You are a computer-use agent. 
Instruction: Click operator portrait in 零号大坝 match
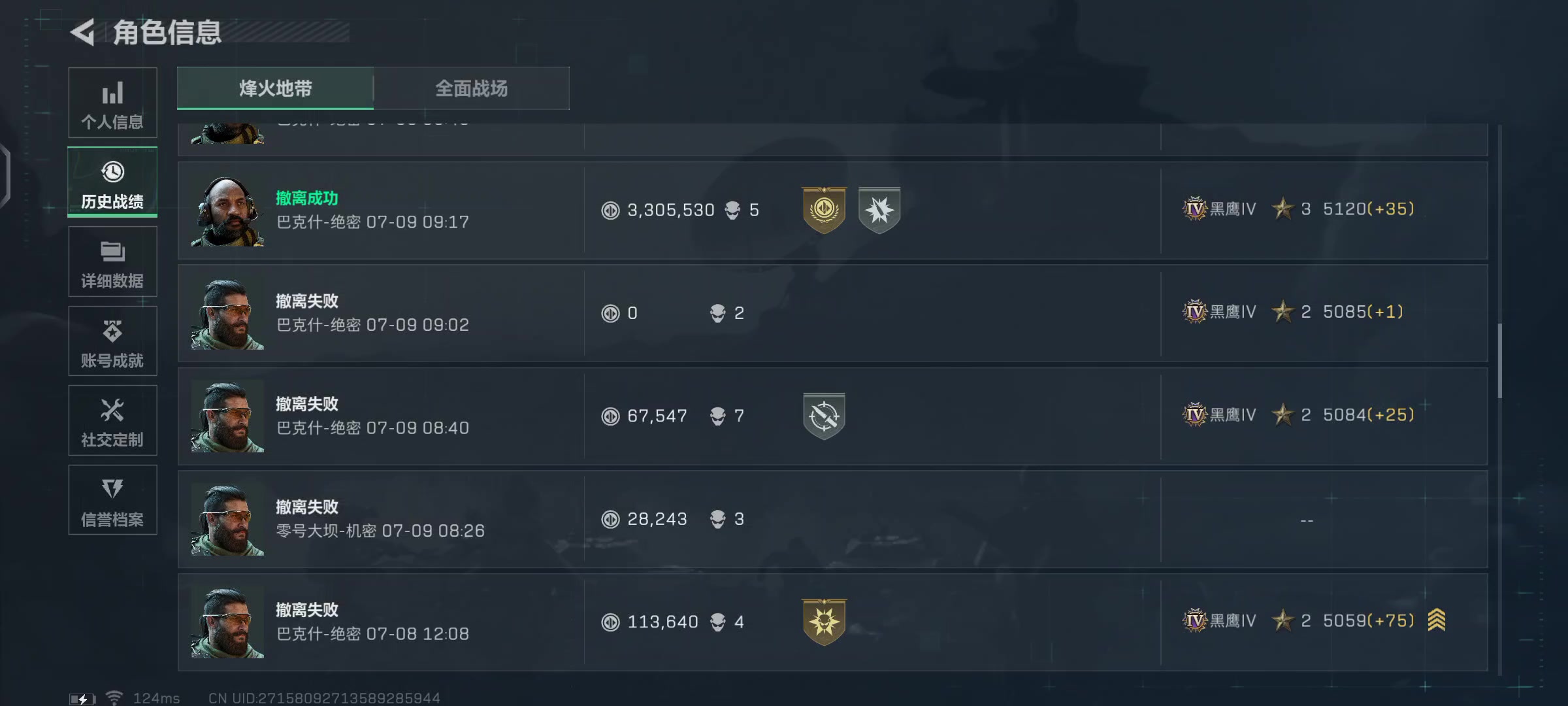227,520
